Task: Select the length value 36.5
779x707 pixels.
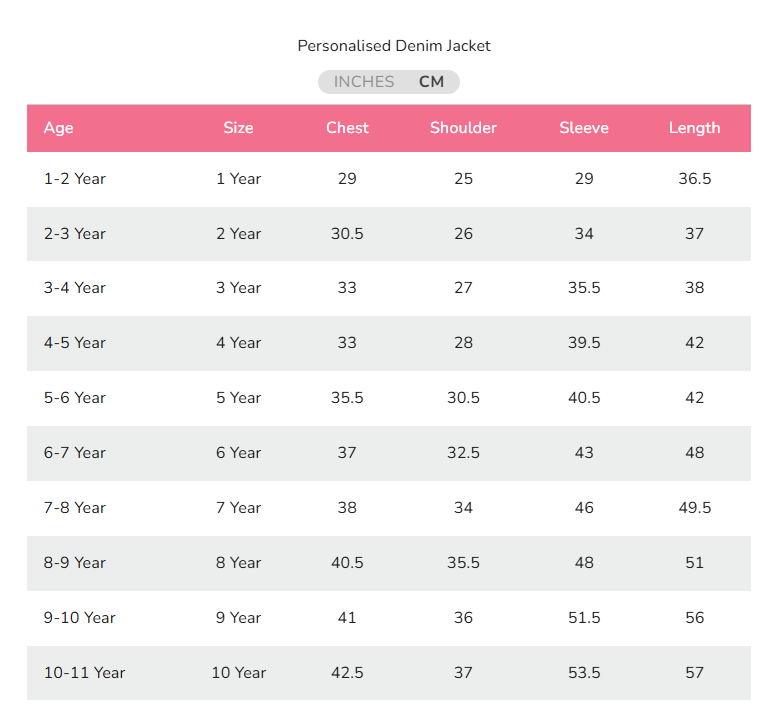Action: (x=694, y=179)
